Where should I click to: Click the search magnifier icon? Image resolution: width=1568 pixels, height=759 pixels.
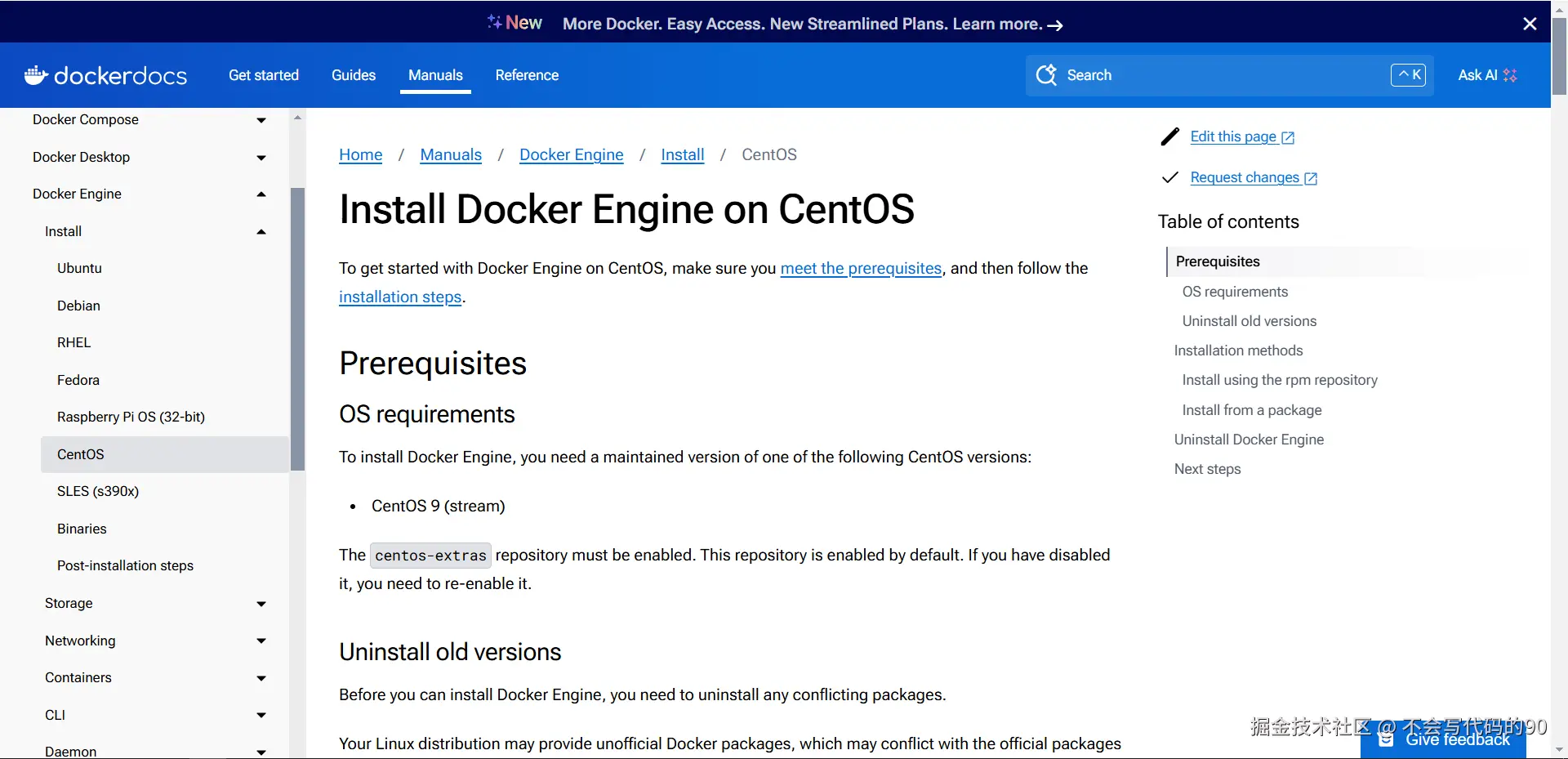1046,75
